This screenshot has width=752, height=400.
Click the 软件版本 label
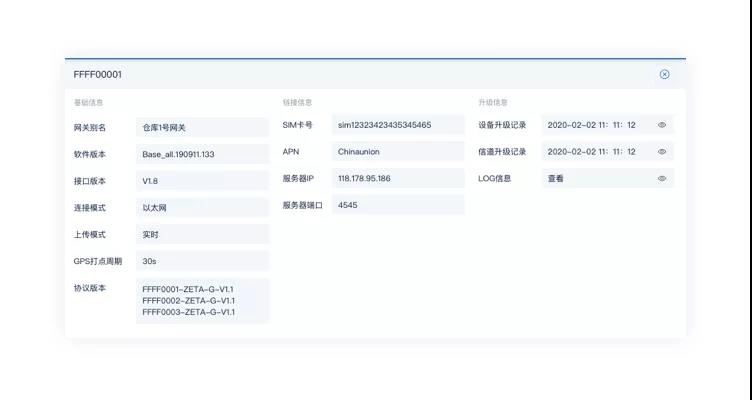coord(90,154)
